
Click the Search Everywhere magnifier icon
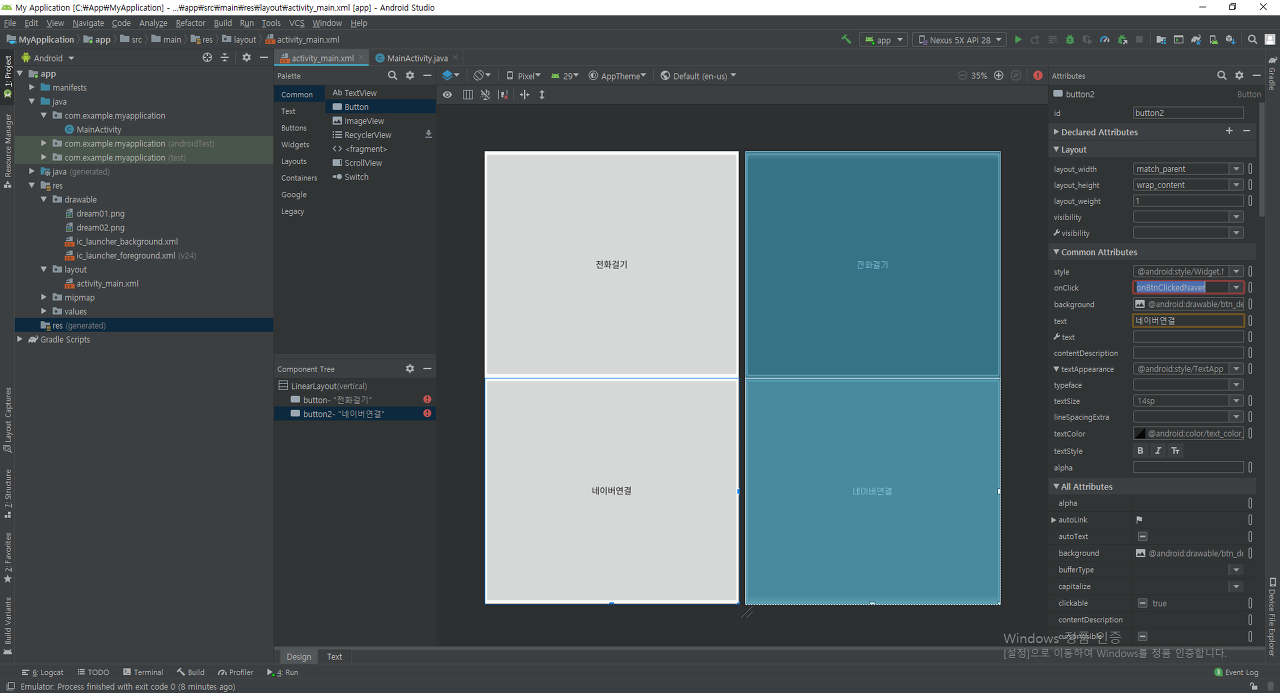click(x=1252, y=40)
